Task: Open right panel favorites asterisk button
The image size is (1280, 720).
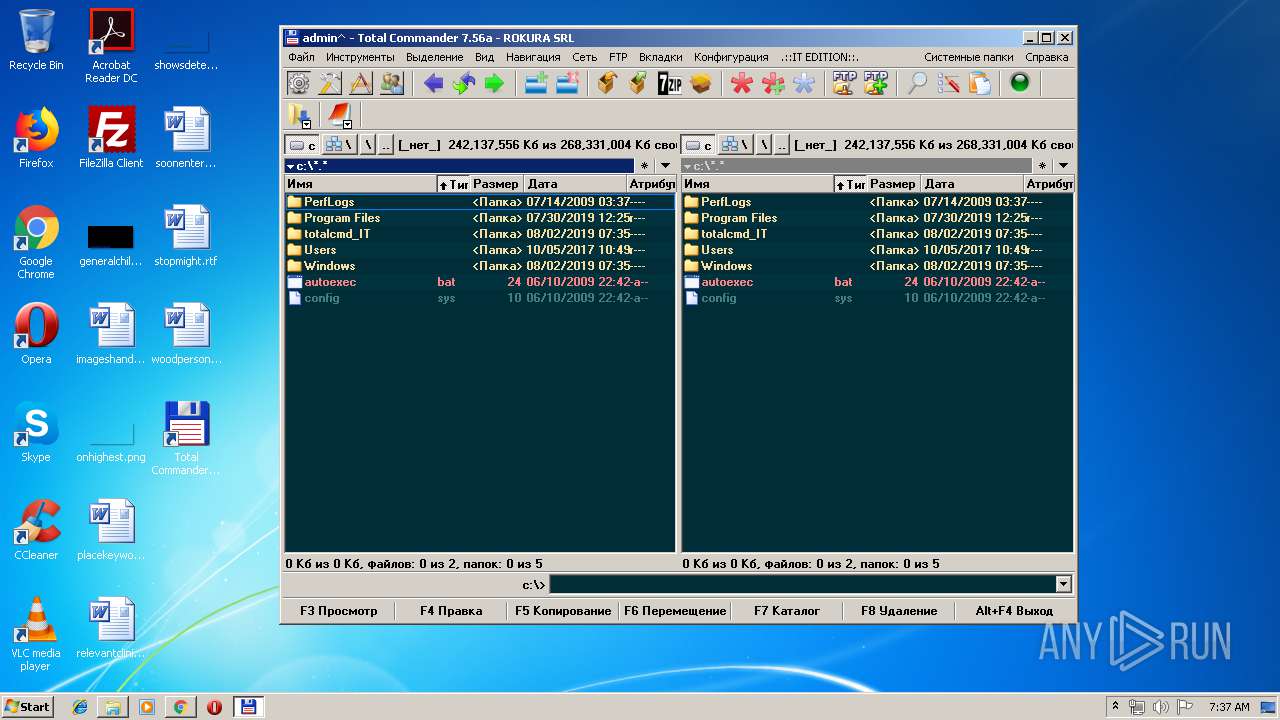Action: tap(1042, 166)
